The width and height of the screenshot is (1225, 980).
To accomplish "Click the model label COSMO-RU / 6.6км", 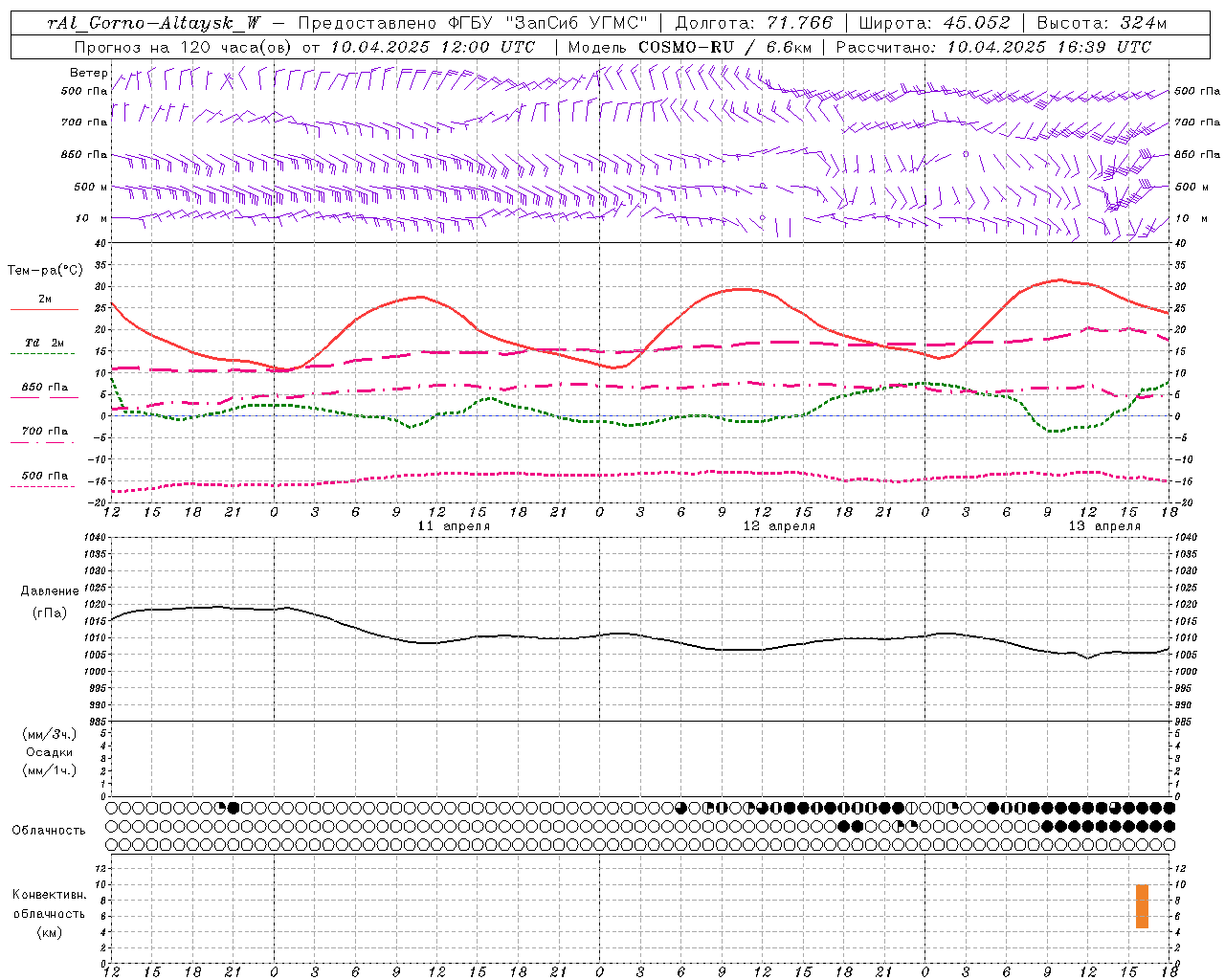I will (724, 47).
